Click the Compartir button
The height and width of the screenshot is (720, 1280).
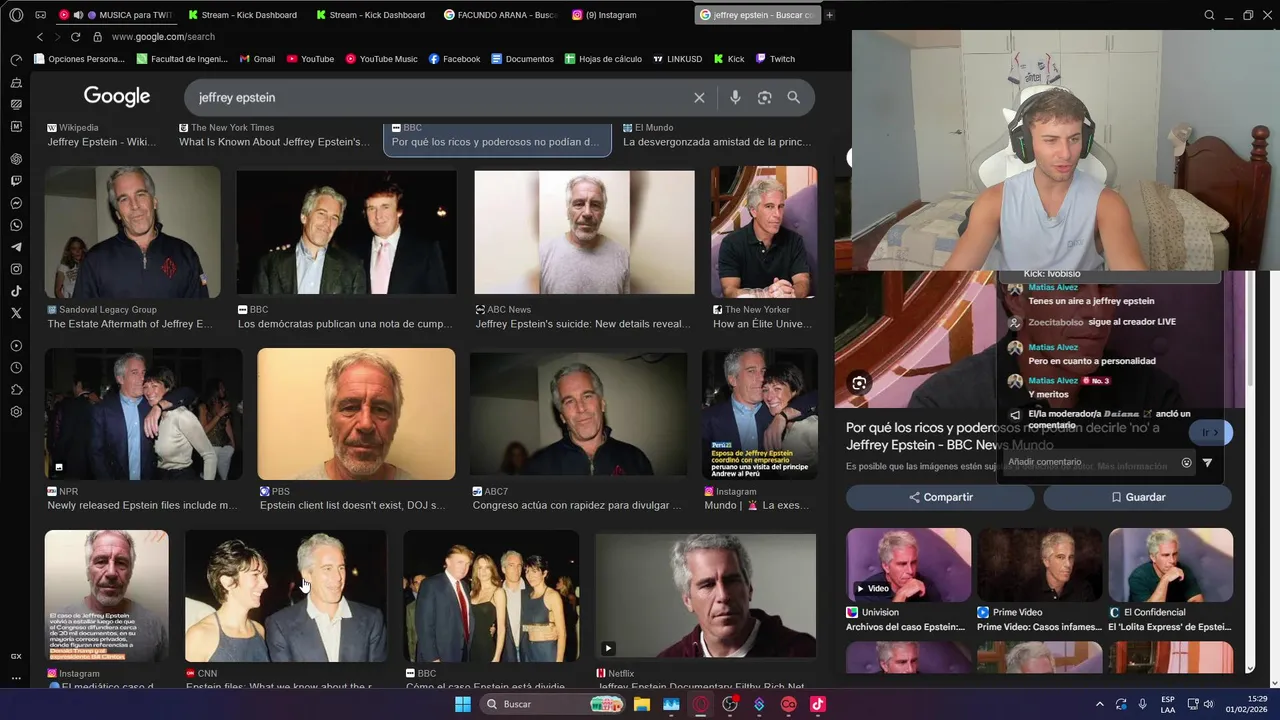(940, 497)
